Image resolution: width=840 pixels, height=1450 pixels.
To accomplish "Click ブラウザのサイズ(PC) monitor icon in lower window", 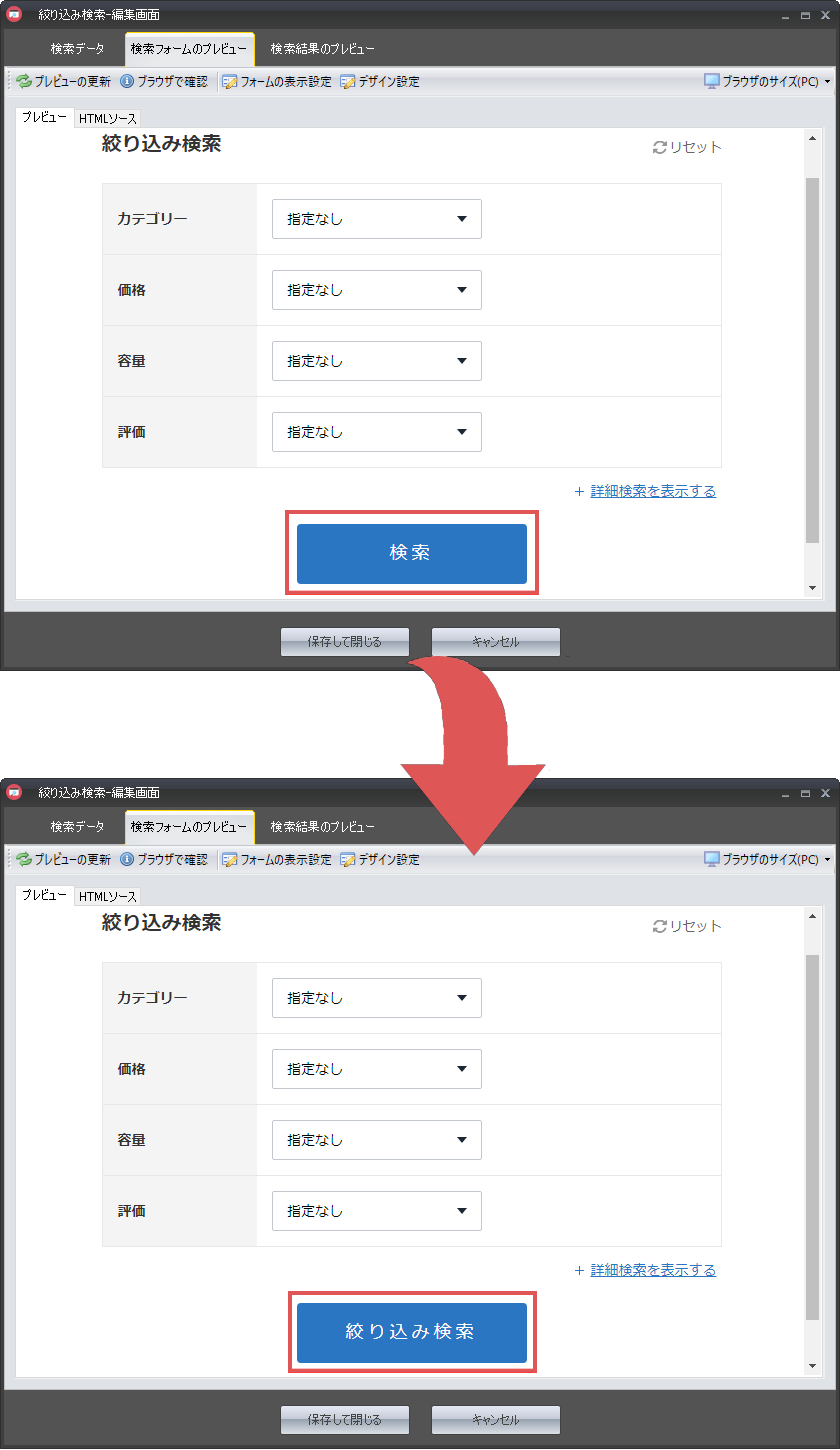I will (x=712, y=859).
